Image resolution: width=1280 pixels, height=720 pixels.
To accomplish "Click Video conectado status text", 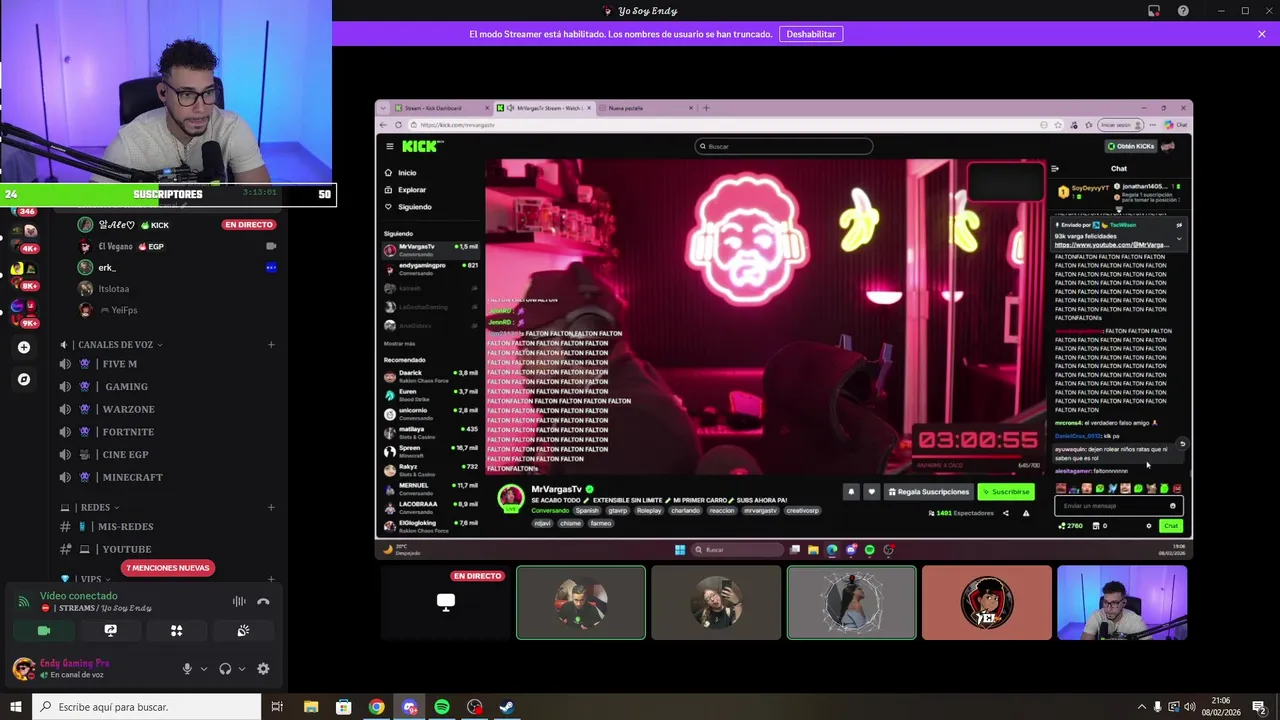I will coord(79,596).
